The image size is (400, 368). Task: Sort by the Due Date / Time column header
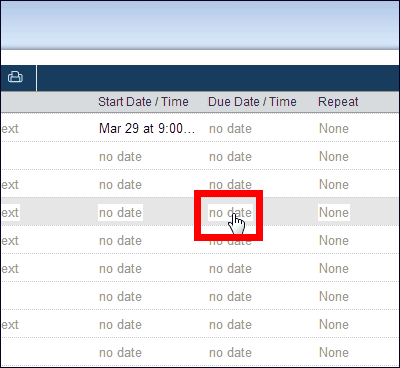[x=252, y=102]
